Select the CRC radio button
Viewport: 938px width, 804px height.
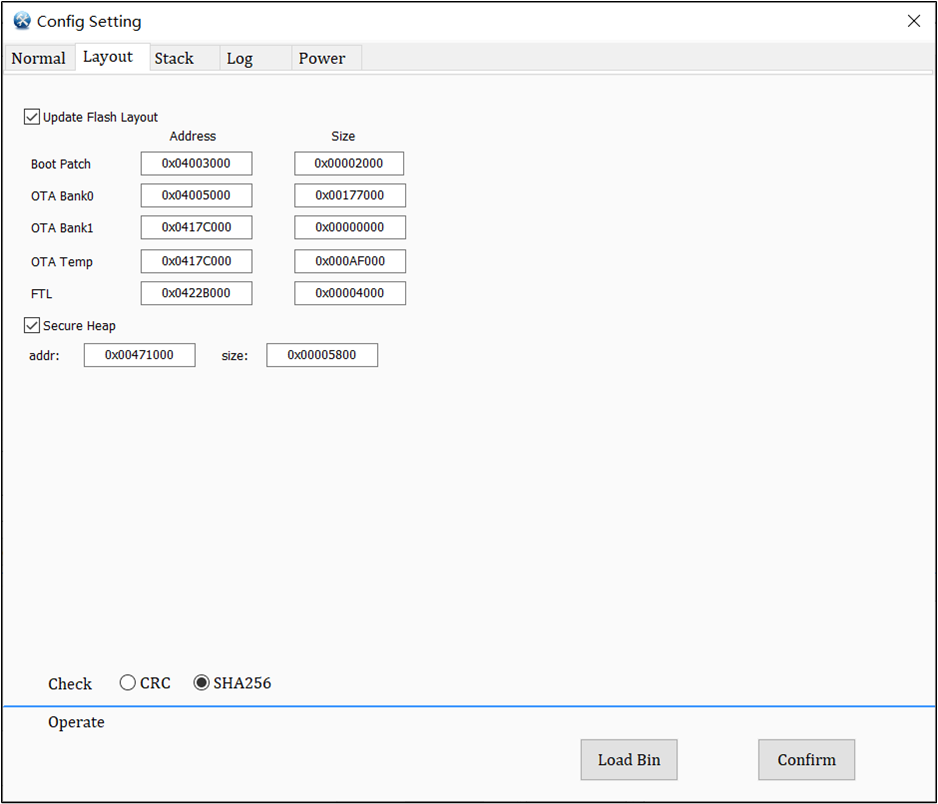(x=128, y=682)
